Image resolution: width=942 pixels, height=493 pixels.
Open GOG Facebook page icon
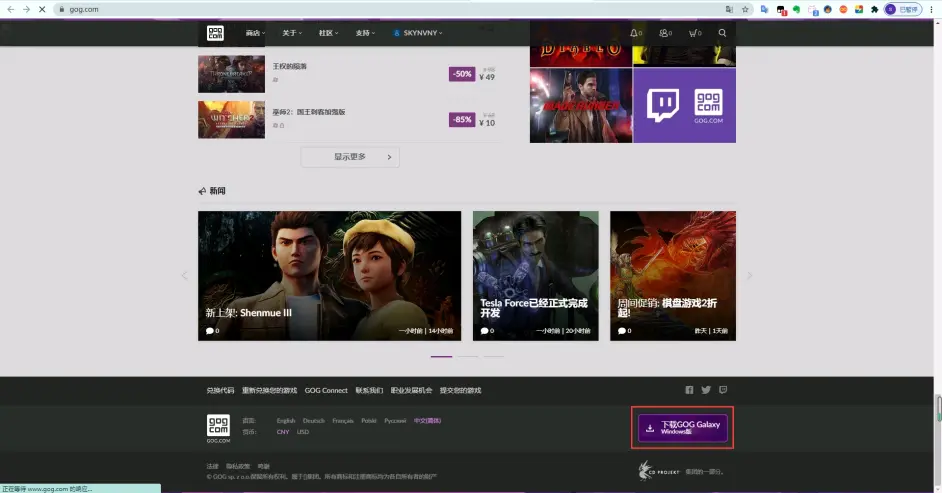tap(689, 390)
